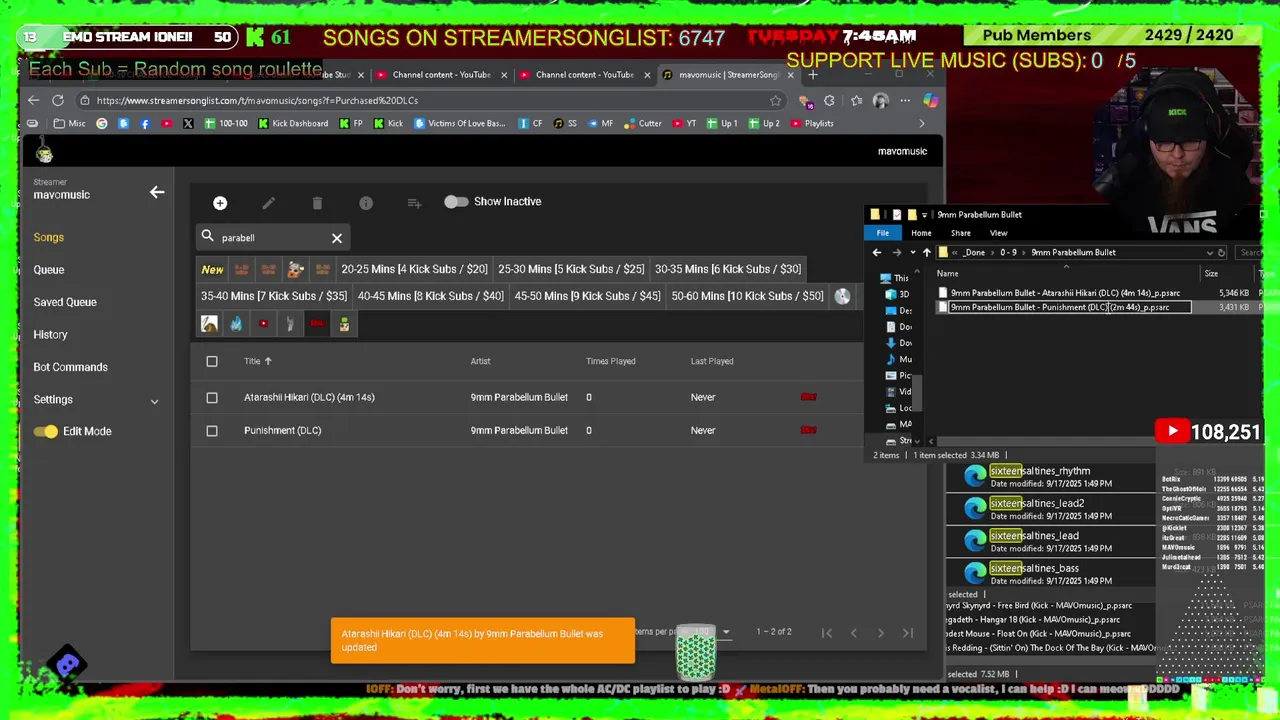The height and width of the screenshot is (720, 1280).
Task: Click the add-to-queue playlist icon
Action: click(414, 203)
